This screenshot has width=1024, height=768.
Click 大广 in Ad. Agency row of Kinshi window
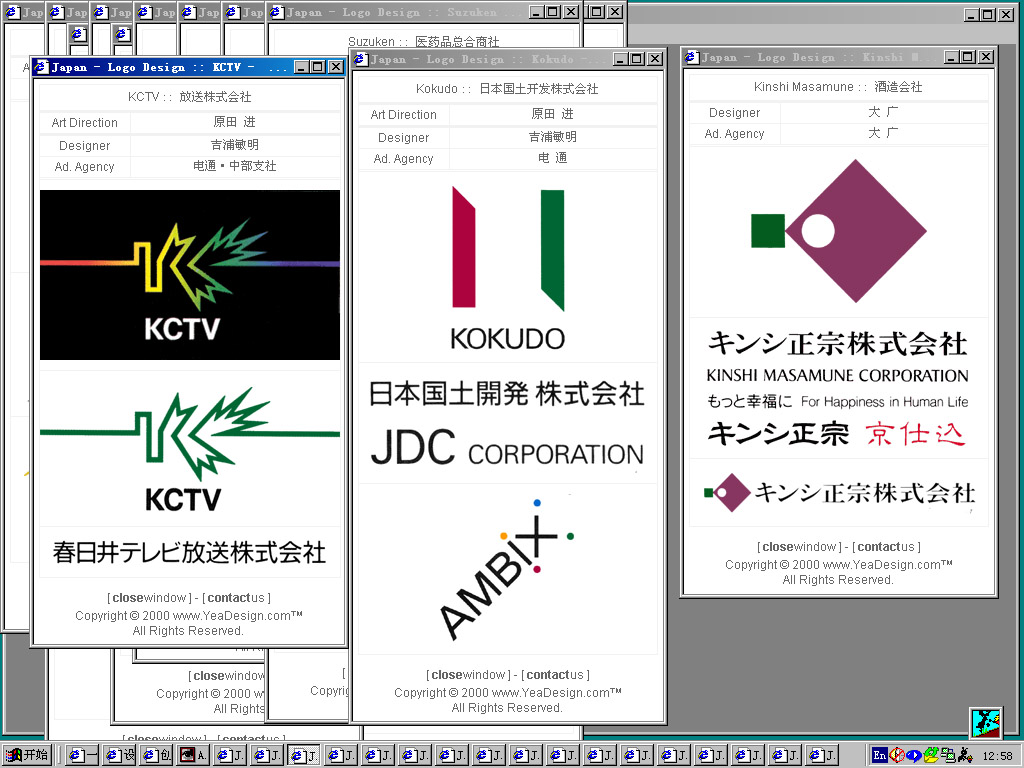(883, 133)
